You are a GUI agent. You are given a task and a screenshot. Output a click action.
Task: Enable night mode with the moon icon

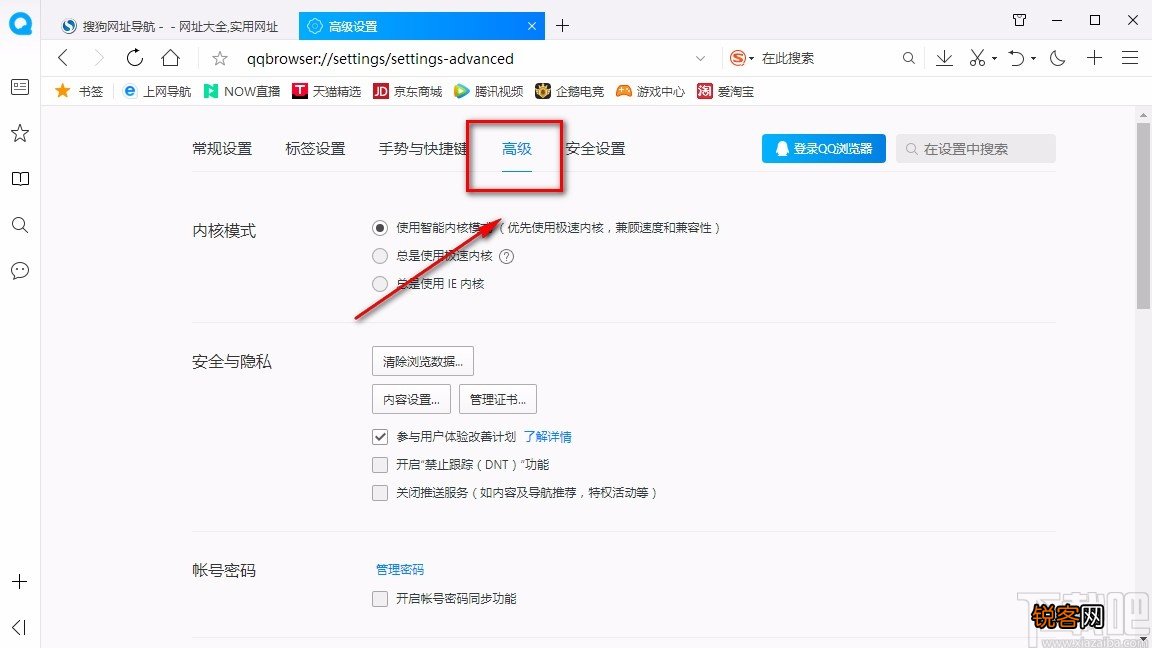[1057, 58]
